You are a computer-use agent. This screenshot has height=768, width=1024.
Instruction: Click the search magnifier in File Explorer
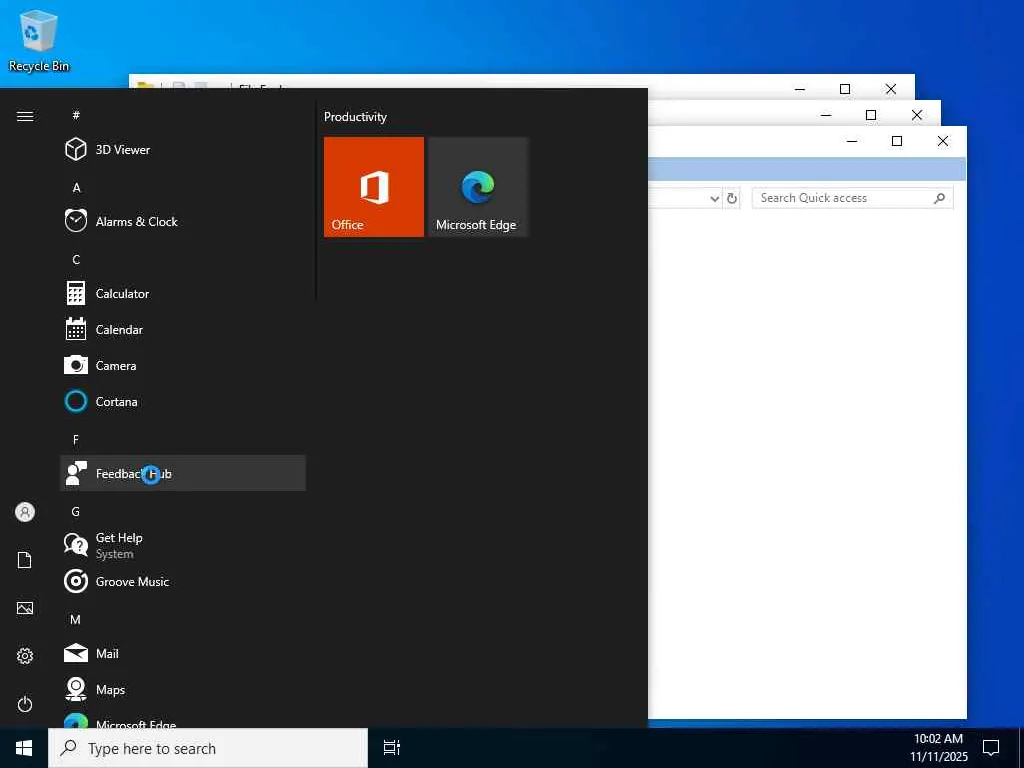[939, 198]
